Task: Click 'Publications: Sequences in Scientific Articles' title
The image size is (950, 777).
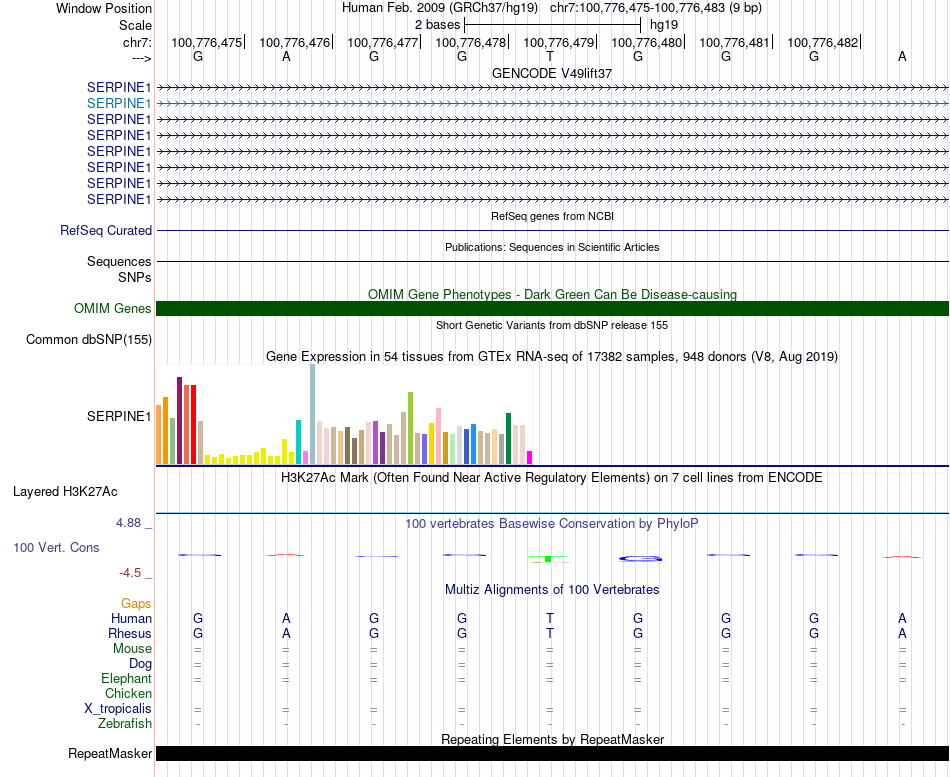Action: click(552, 247)
